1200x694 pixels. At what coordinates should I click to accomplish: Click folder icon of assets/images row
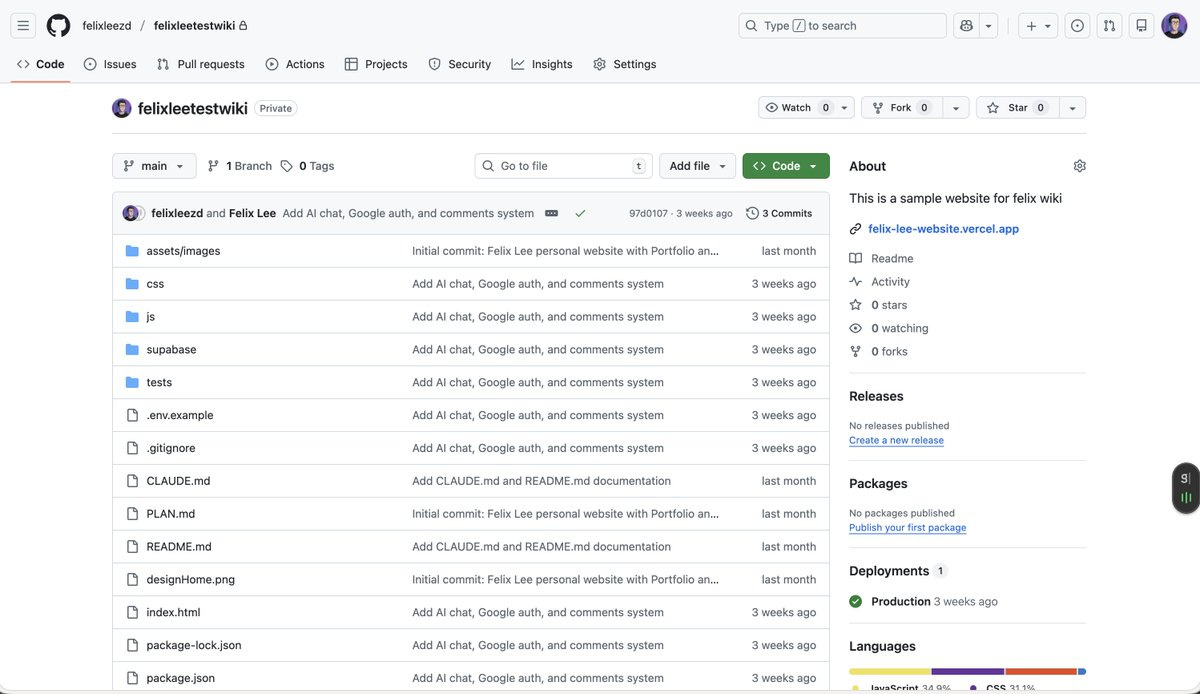tap(132, 251)
